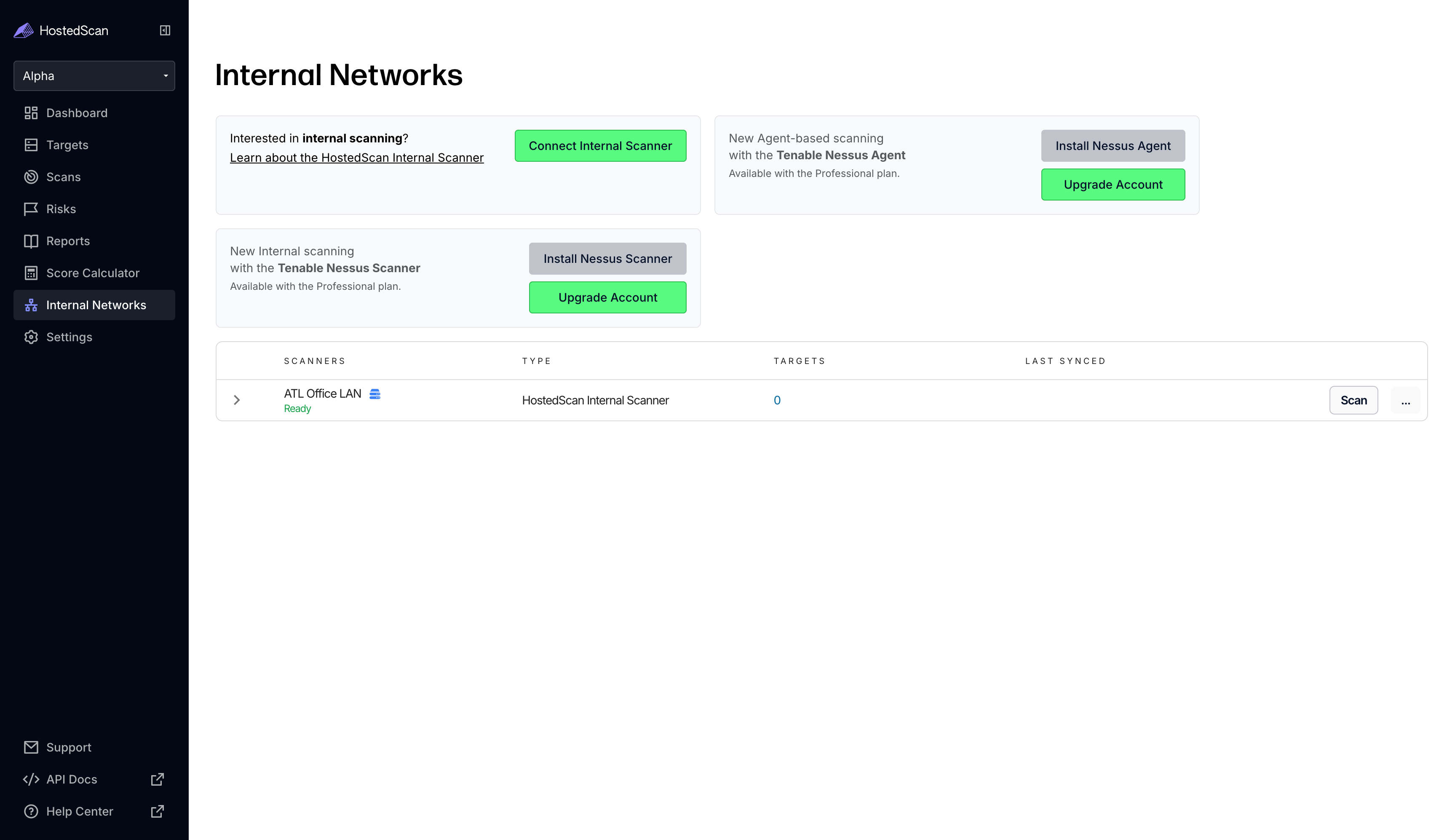
Task: Click the SCANNERS column header
Action: coord(314,361)
